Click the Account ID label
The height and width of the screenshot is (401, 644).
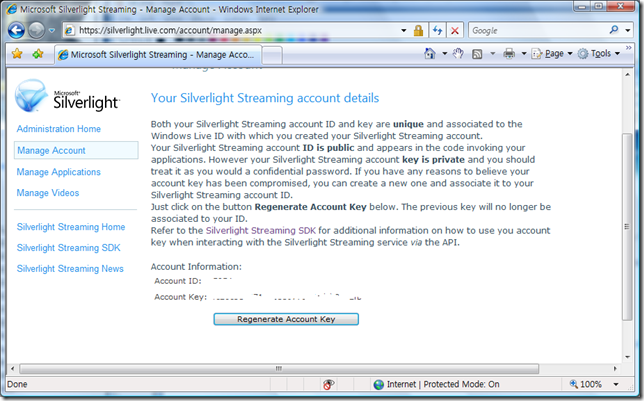178,281
